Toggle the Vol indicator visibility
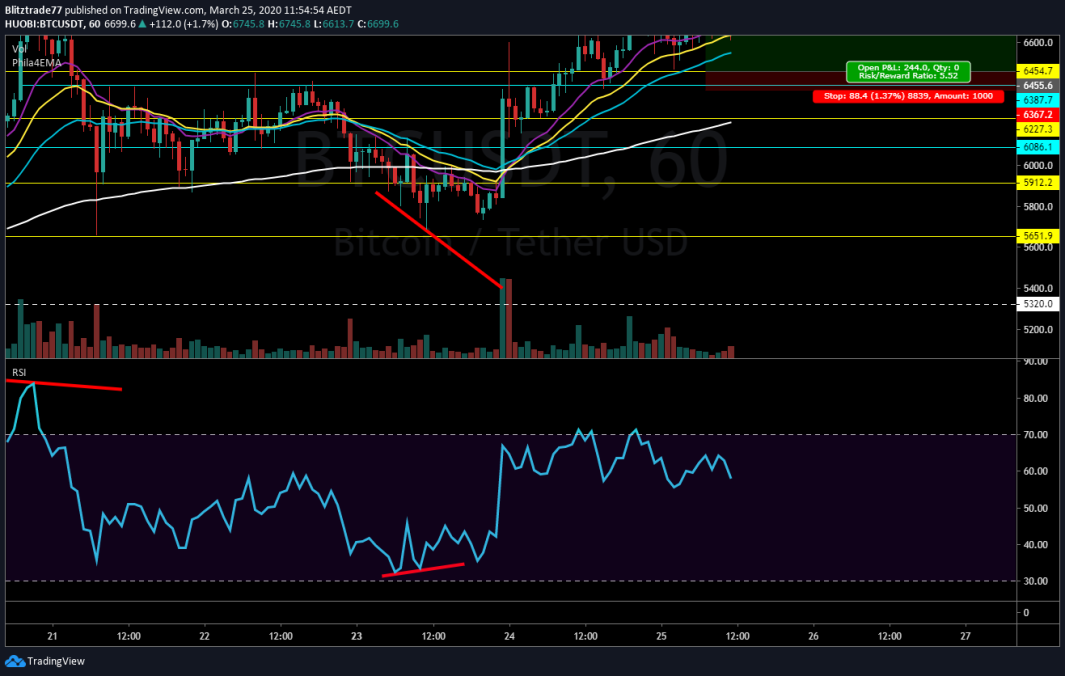 pyautogui.click(x=18, y=46)
